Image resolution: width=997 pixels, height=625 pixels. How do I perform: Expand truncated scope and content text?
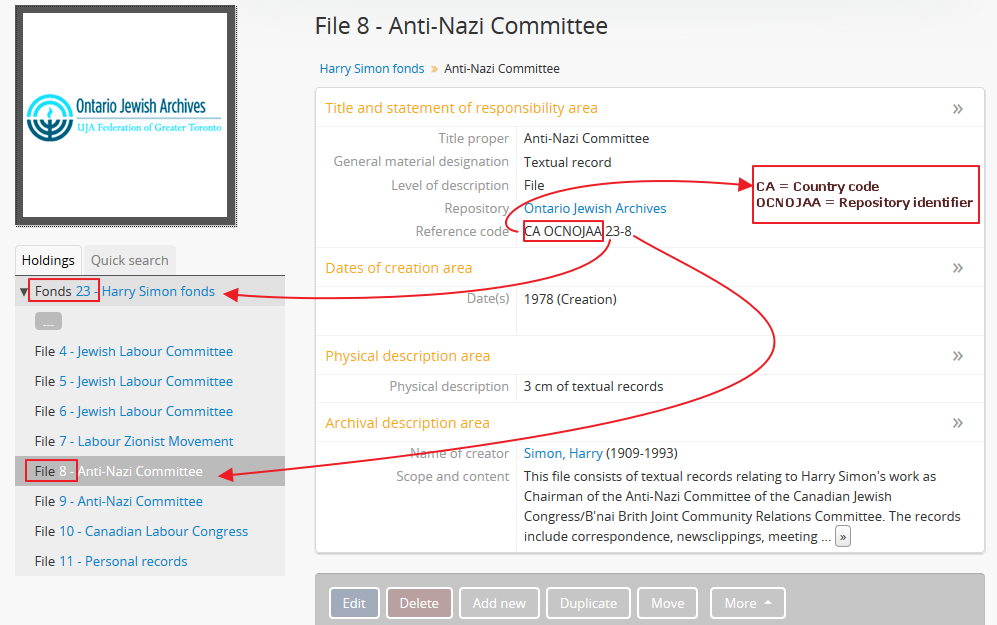pos(843,538)
